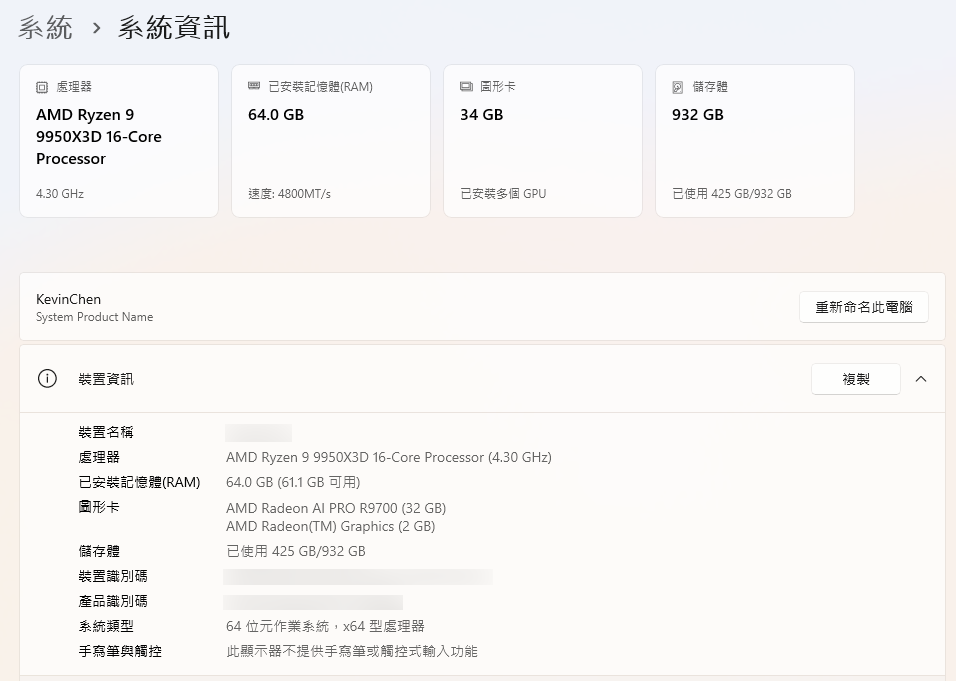Go back to 系統 via the breadcrumb
This screenshot has height=681, width=956.
click(x=46, y=27)
